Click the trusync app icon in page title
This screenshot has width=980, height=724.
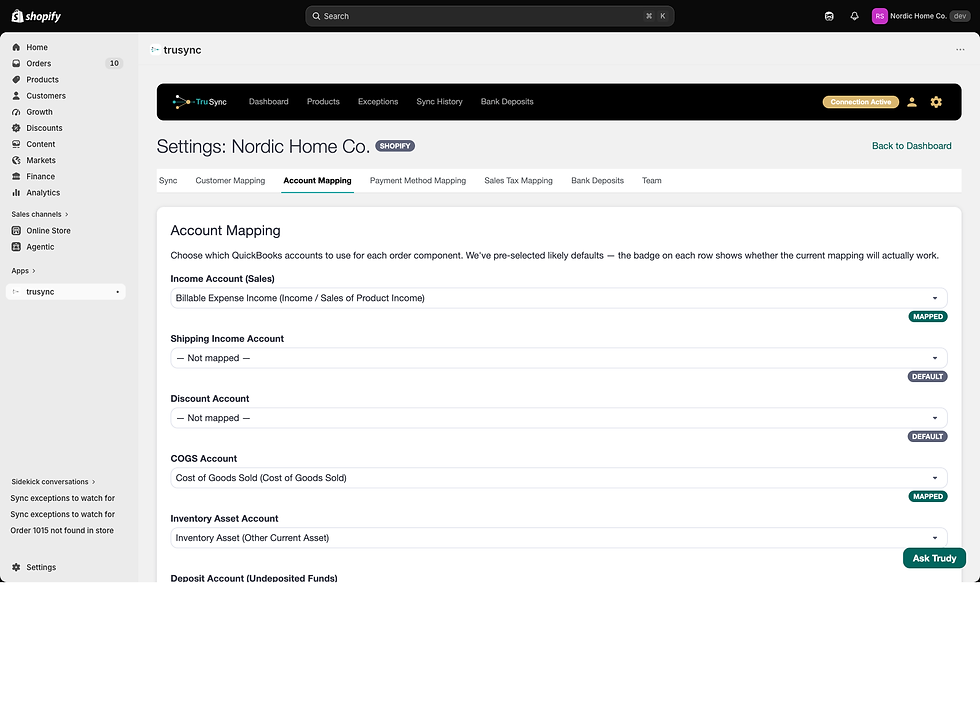click(x=155, y=50)
